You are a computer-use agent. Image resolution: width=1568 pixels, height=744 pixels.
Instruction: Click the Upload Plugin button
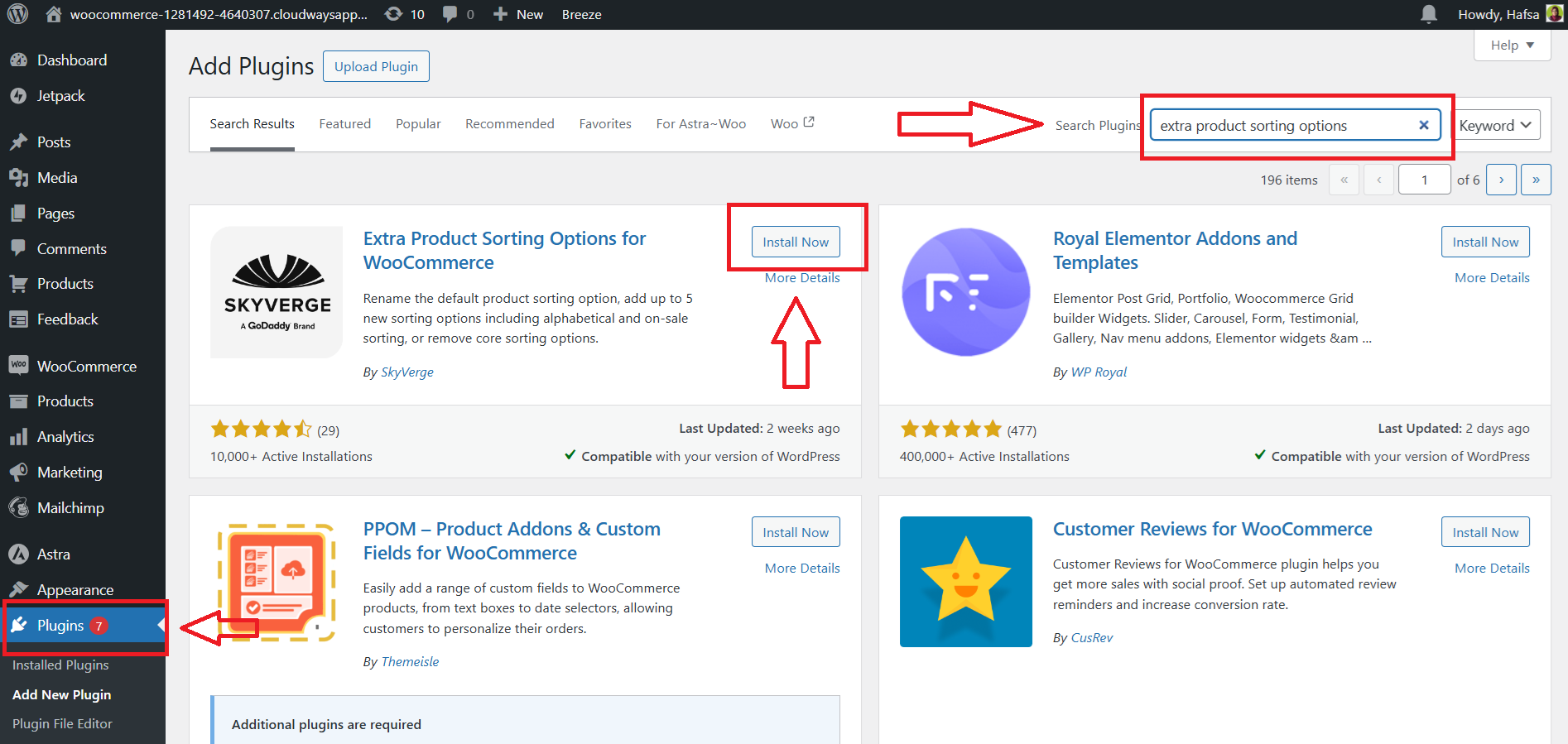(x=376, y=67)
